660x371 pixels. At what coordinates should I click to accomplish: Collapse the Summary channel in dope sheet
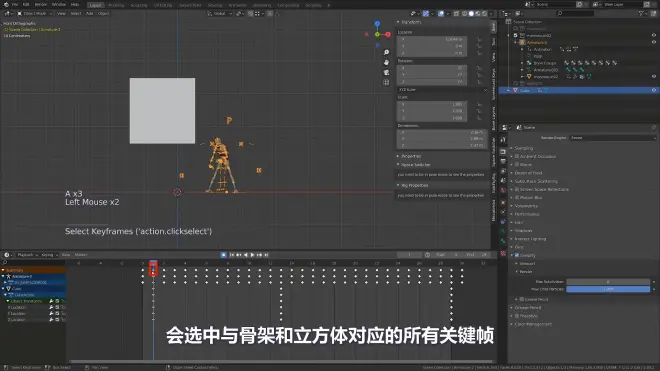[x=3, y=270]
